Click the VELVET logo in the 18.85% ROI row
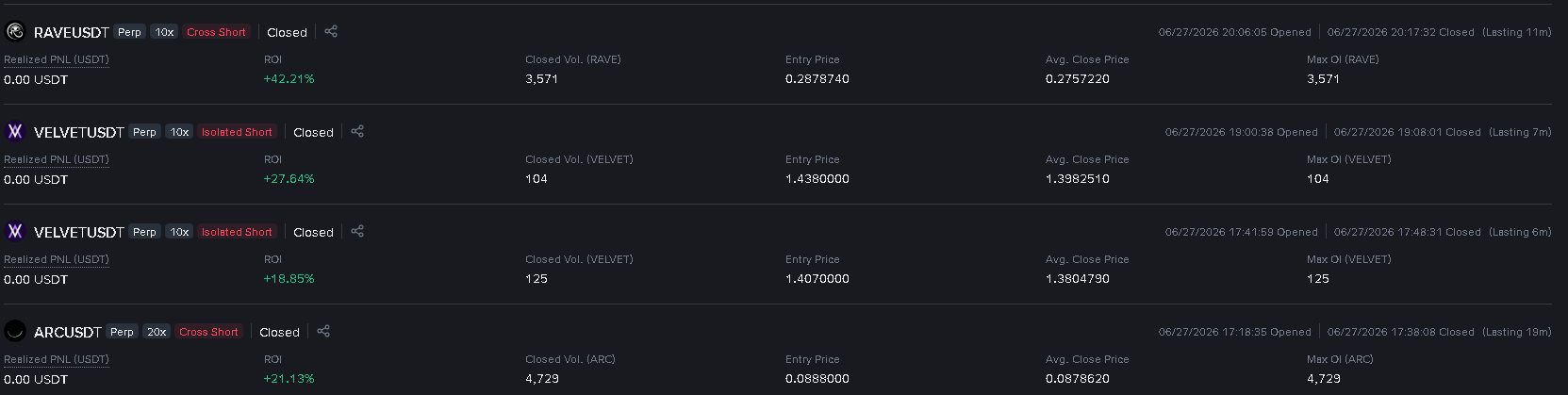The image size is (1568, 395). point(15,232)
